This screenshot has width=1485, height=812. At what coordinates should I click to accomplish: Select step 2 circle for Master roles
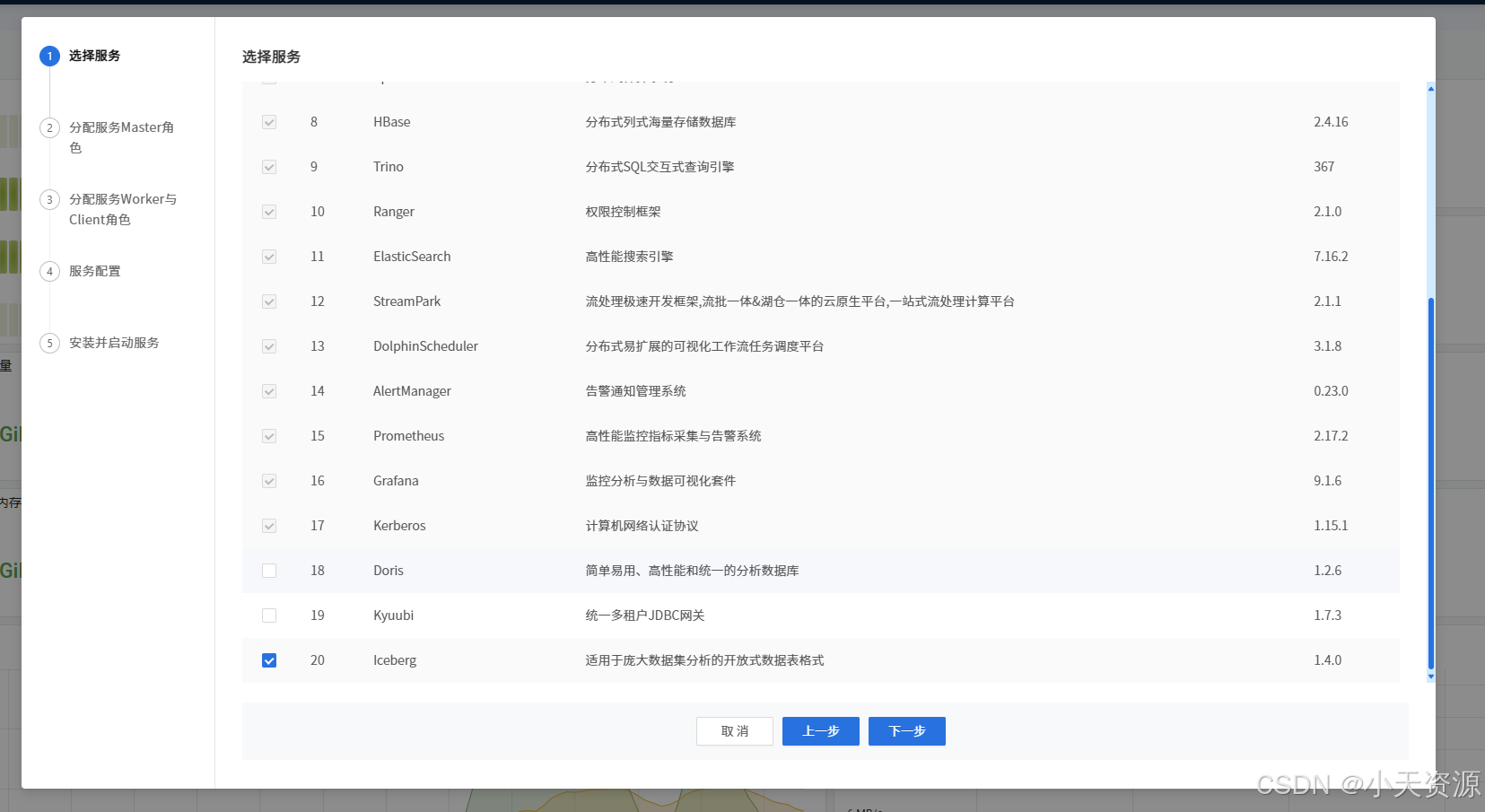49,127
